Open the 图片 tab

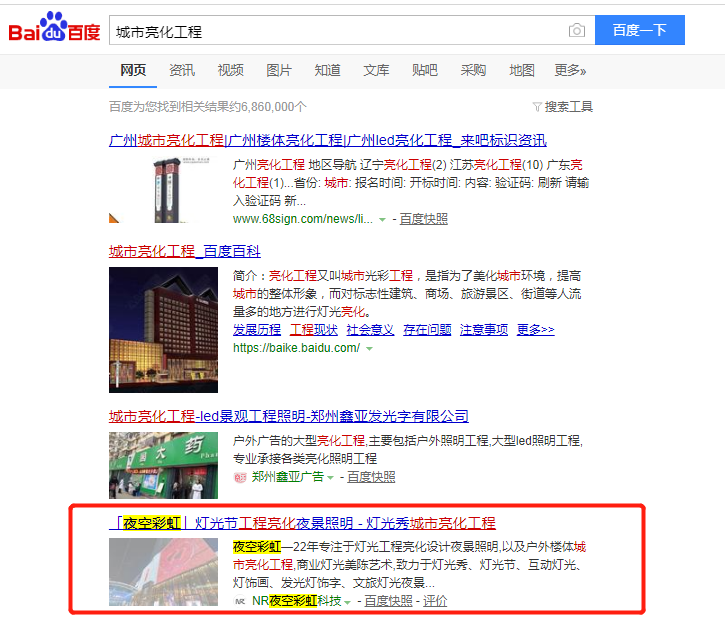tap(279, 70)
